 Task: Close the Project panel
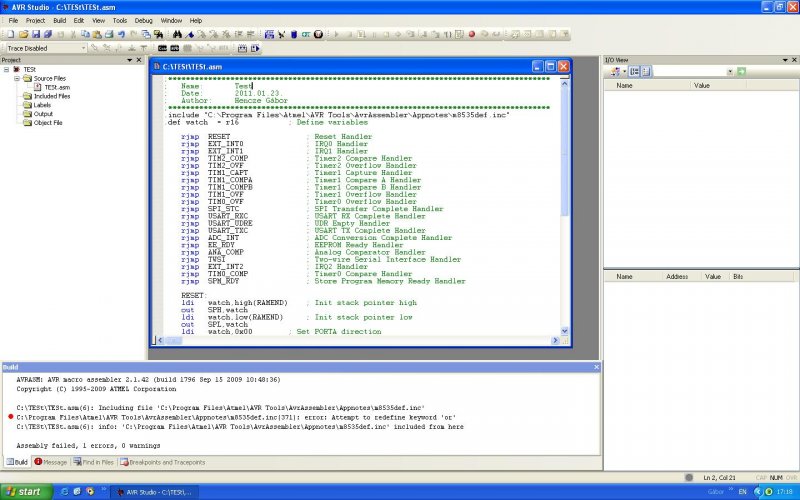(139, 60)
